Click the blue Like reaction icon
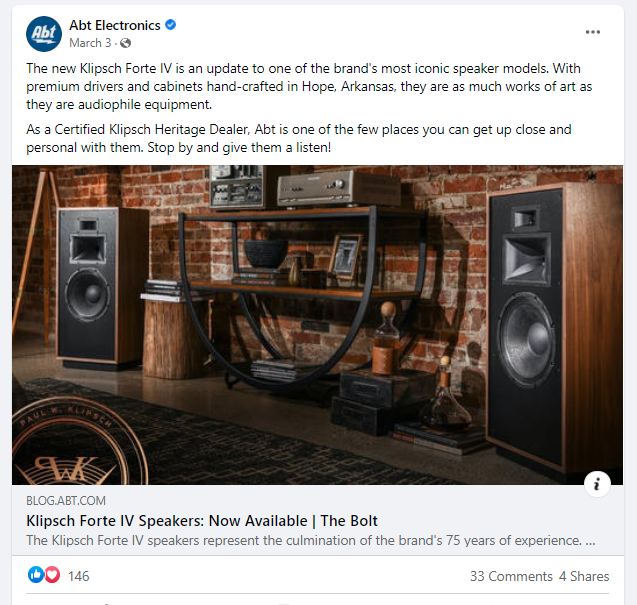637x605 pixels. [x=35, y=575]
